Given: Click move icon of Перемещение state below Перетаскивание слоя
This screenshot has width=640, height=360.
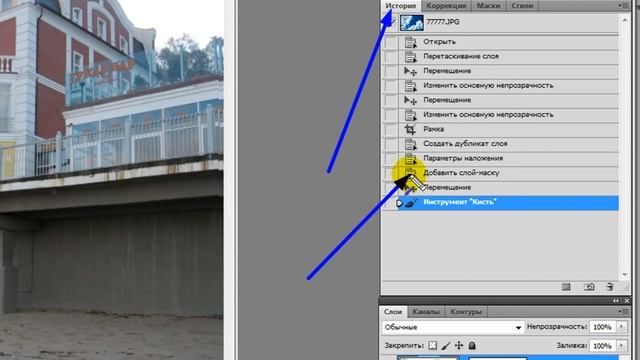Looking at the screenshot, I should tap(410, 71).
